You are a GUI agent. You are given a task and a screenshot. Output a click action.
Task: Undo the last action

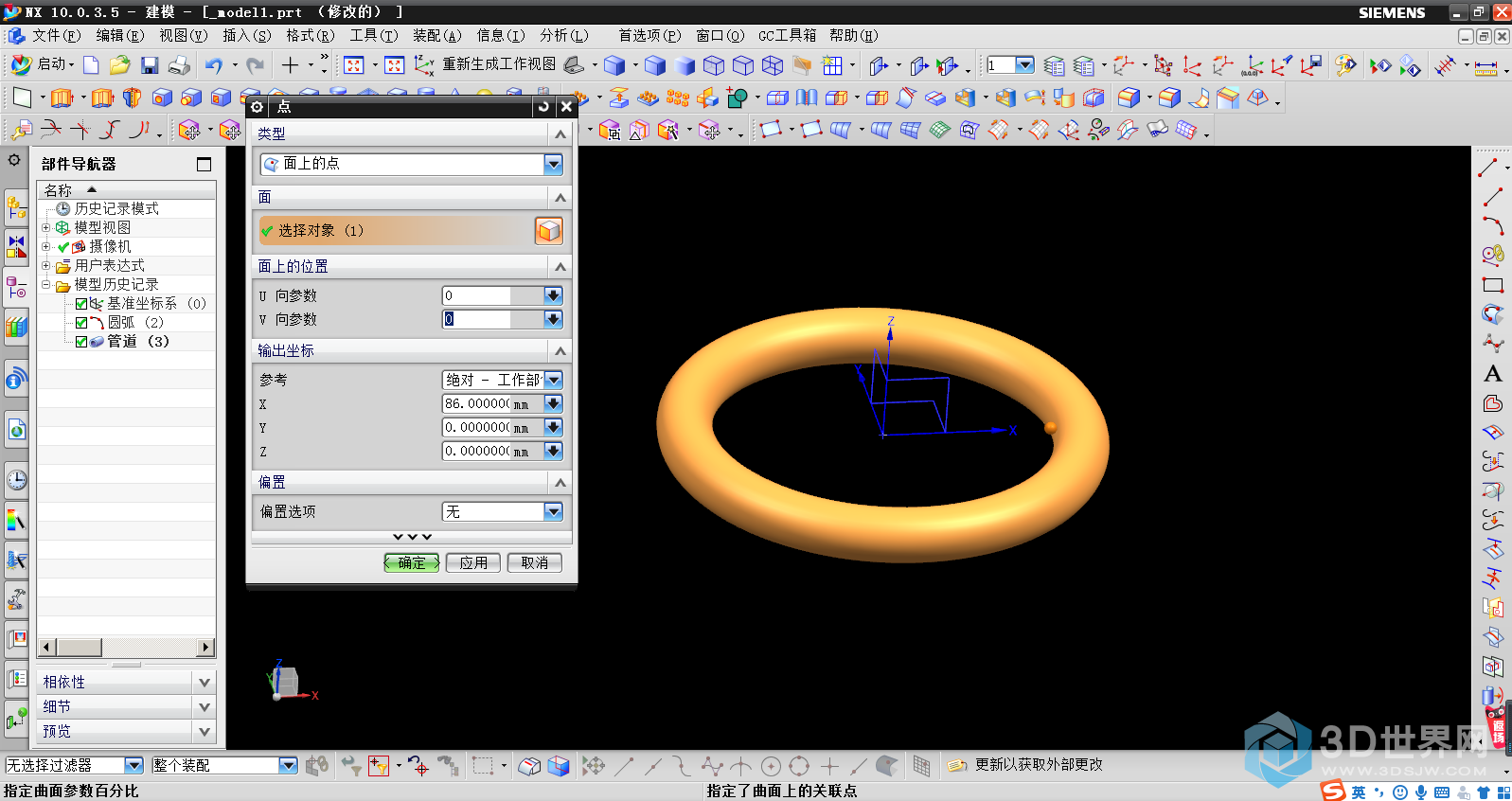(214, 65)
